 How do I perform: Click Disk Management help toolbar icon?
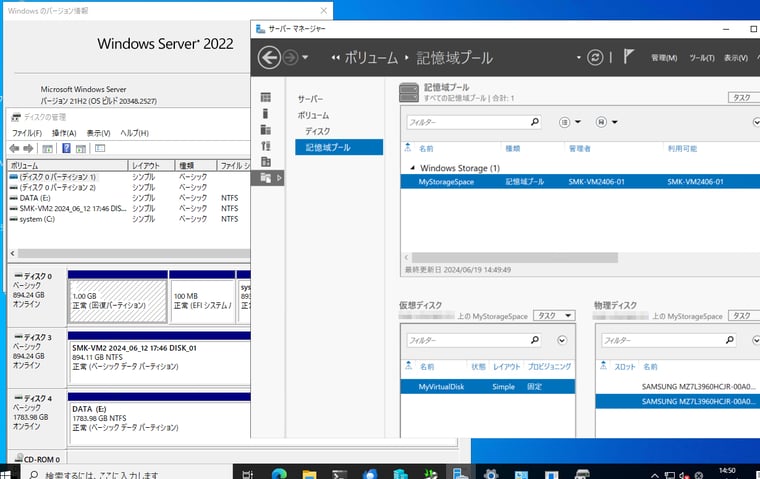66,148
